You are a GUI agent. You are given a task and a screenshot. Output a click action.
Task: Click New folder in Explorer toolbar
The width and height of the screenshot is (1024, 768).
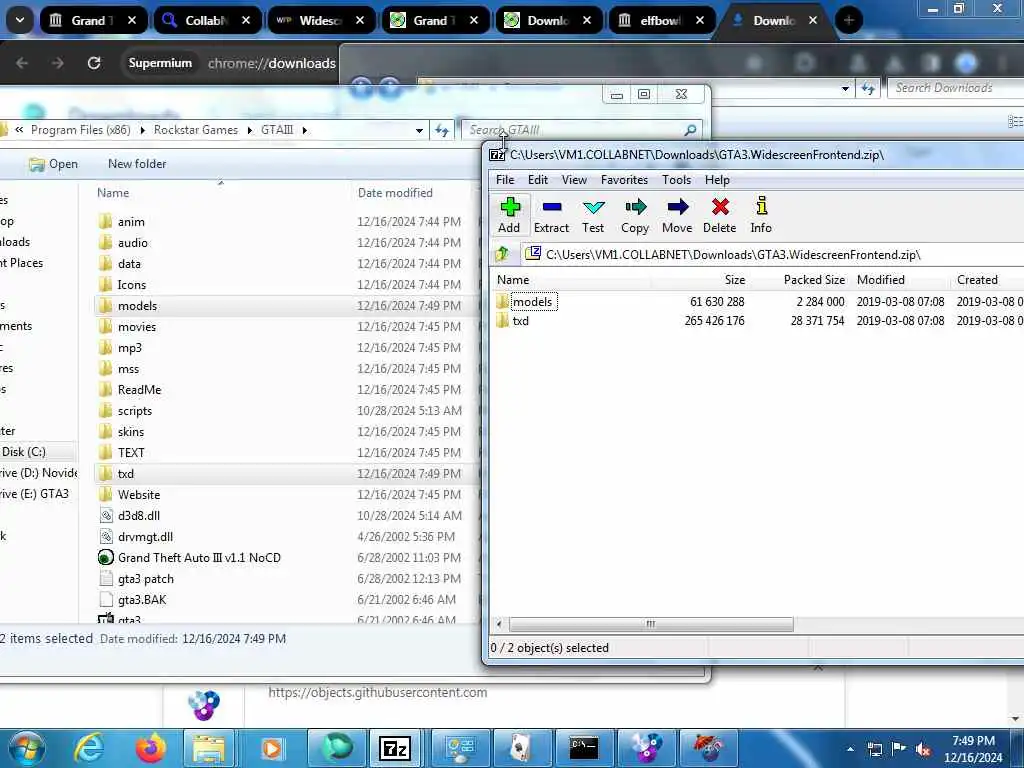(x=137, y=164)
